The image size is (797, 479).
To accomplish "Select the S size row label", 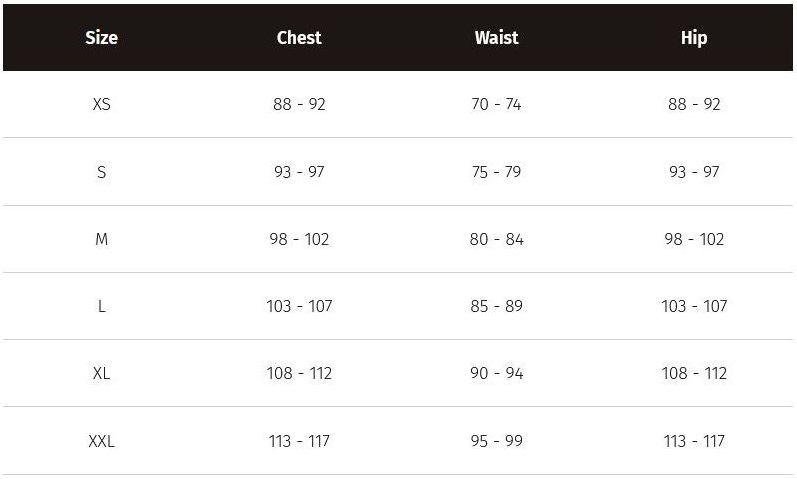I will coord(102,172).
